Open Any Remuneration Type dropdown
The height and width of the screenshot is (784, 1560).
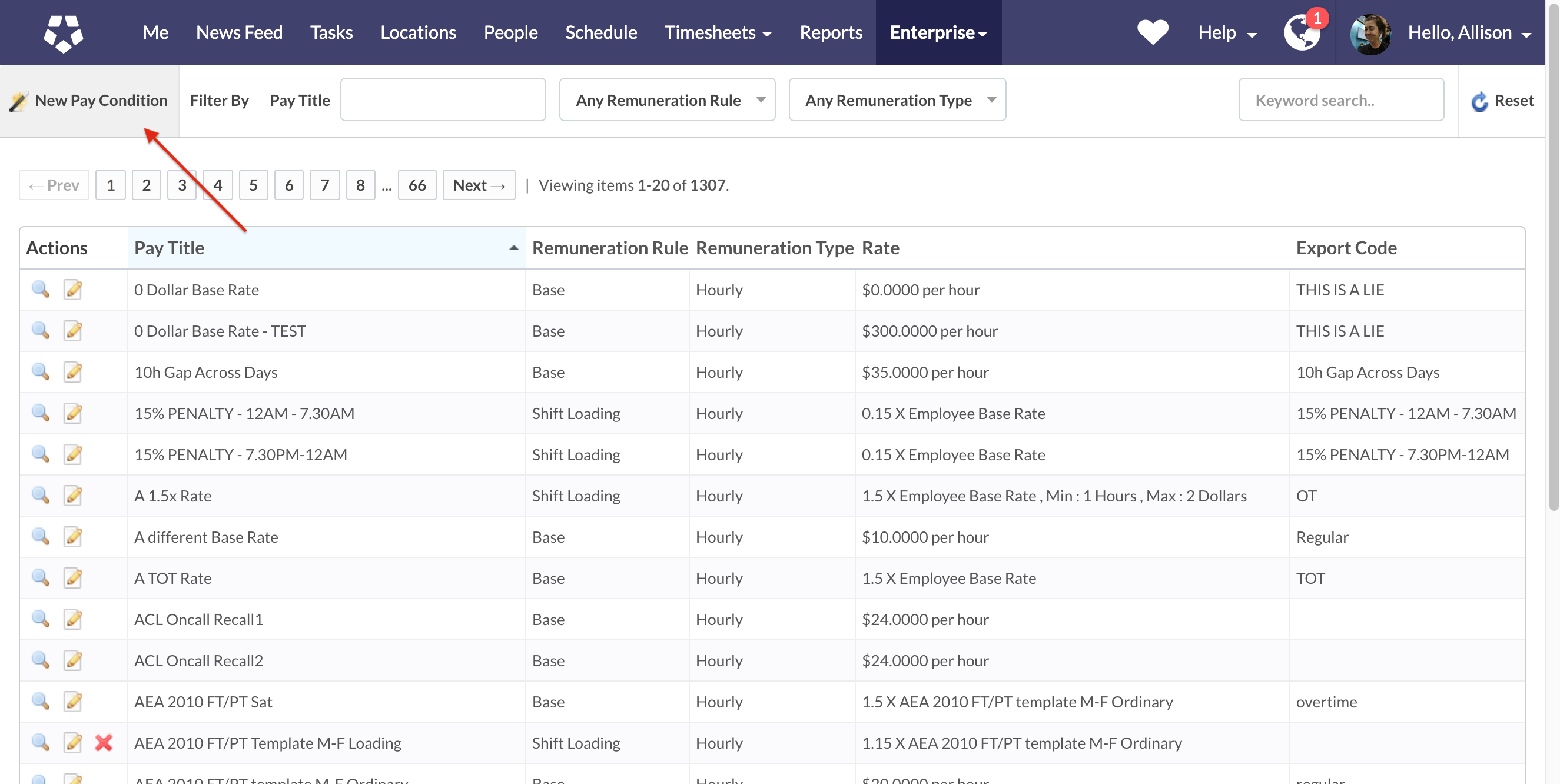click(x=897, y=100)
